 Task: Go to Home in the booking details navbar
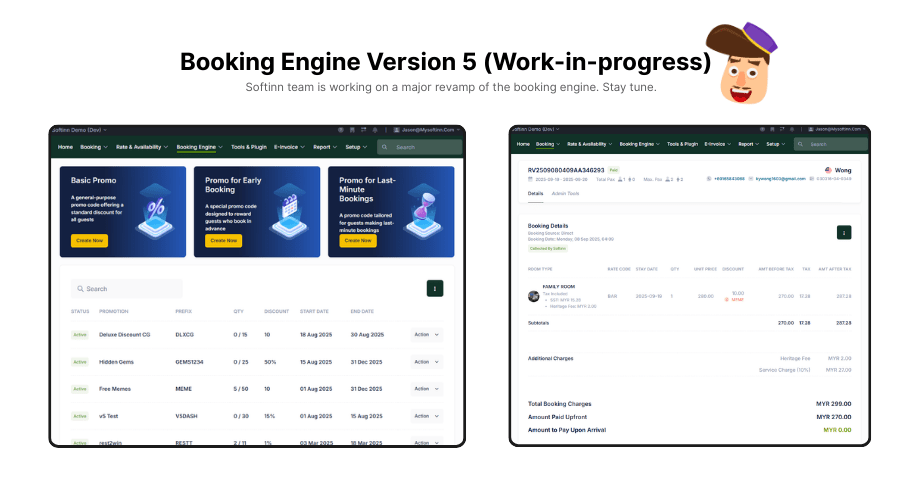click(x=523, y=144)
